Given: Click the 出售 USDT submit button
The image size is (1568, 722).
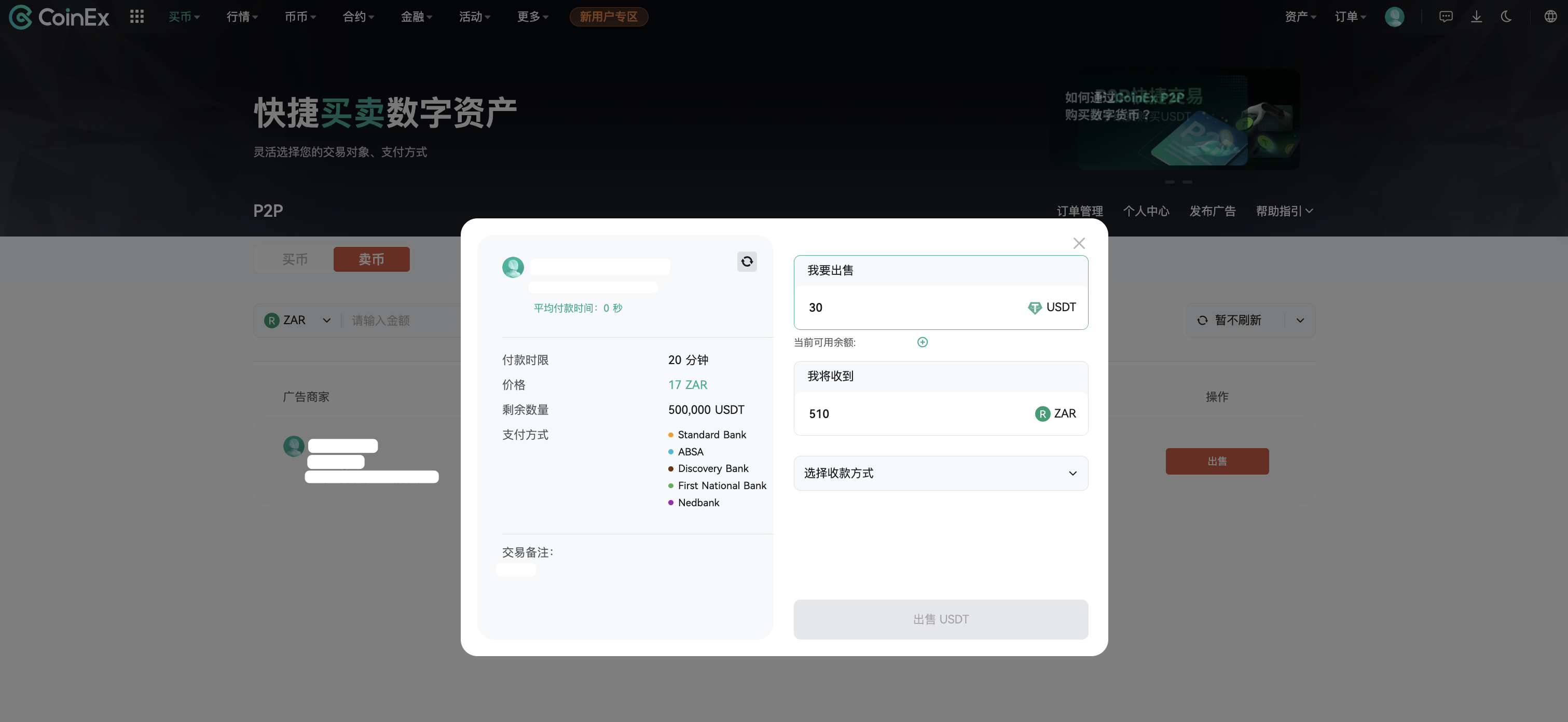Looking at the screenshot, I should pos(940,619).
